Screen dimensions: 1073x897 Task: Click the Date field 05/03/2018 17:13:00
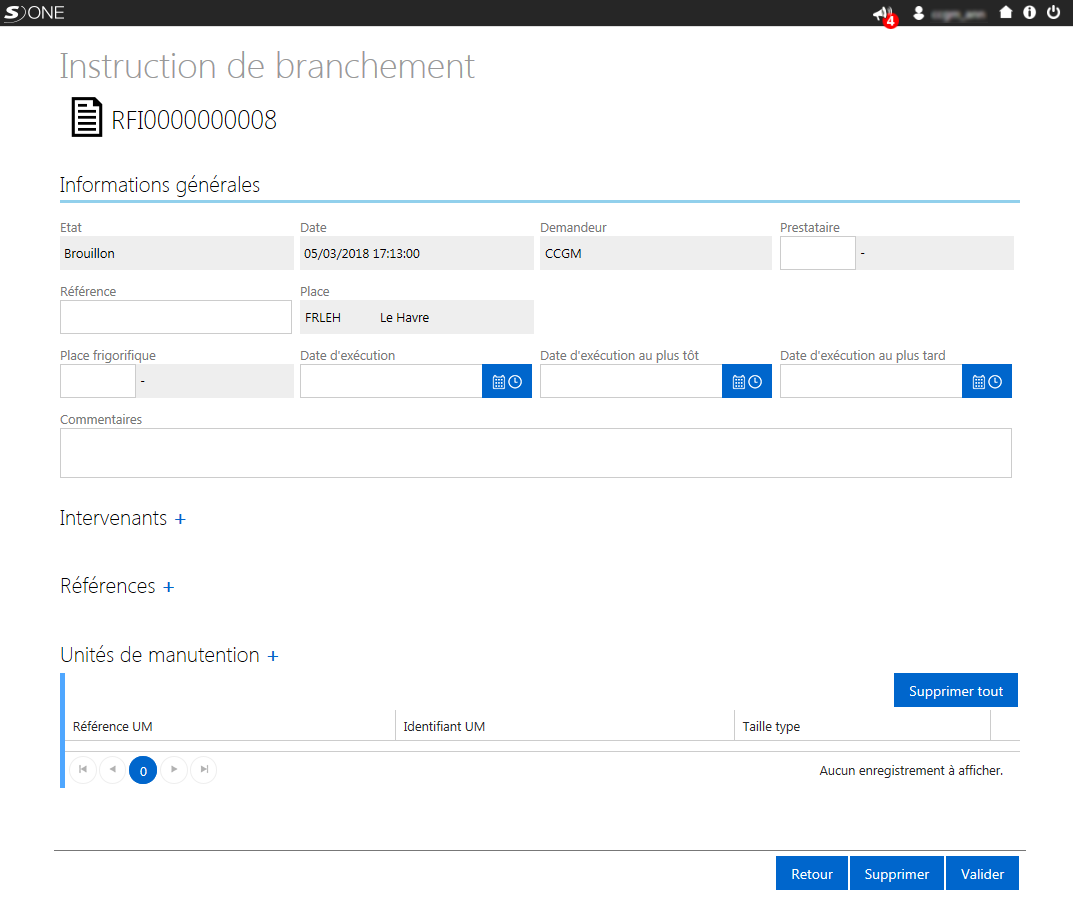click(417, 253)
